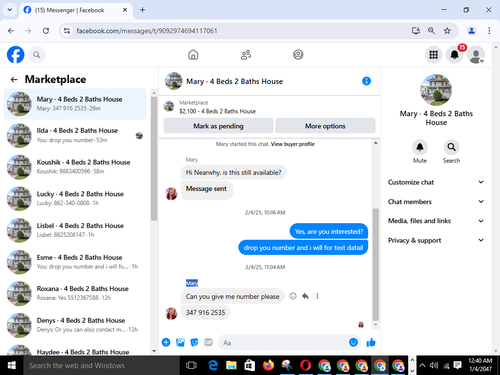The height and width of the screenshot is (375, 500).
Task: Open a new browser tab
Action: click(142, 10)
